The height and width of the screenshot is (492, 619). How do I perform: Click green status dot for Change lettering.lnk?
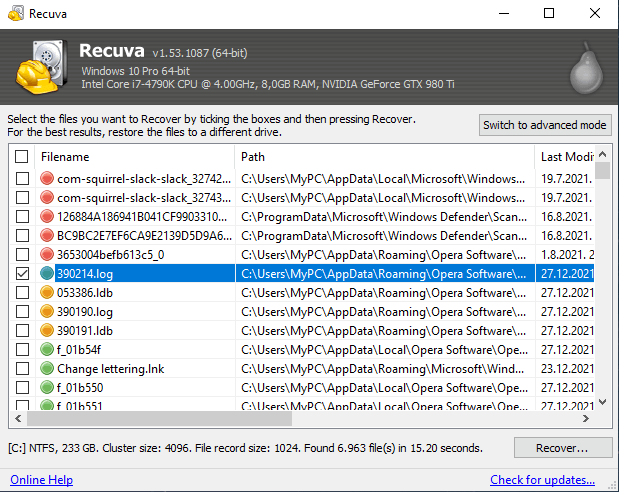pos(47,368)
